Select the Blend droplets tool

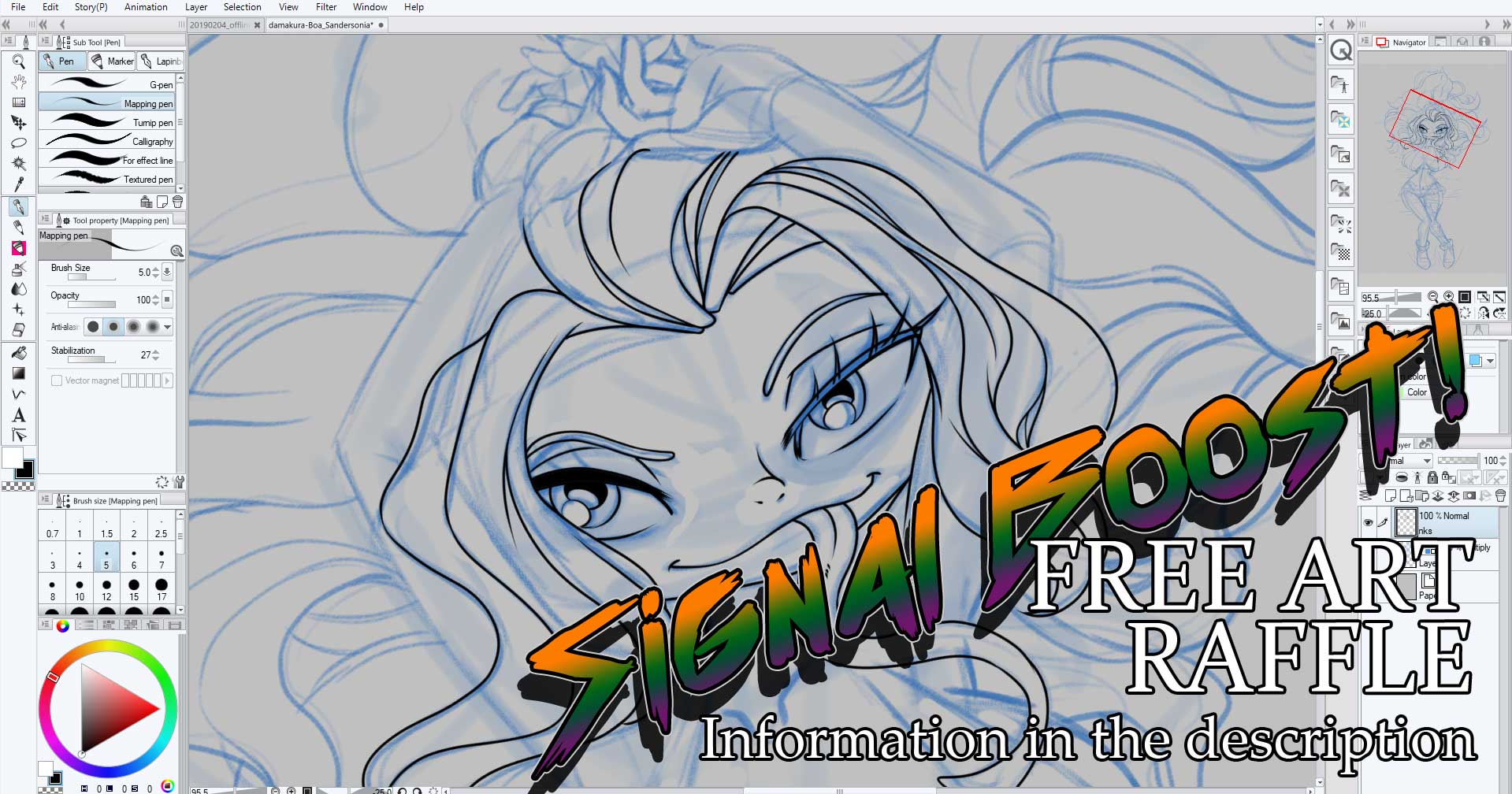[19, 289]
